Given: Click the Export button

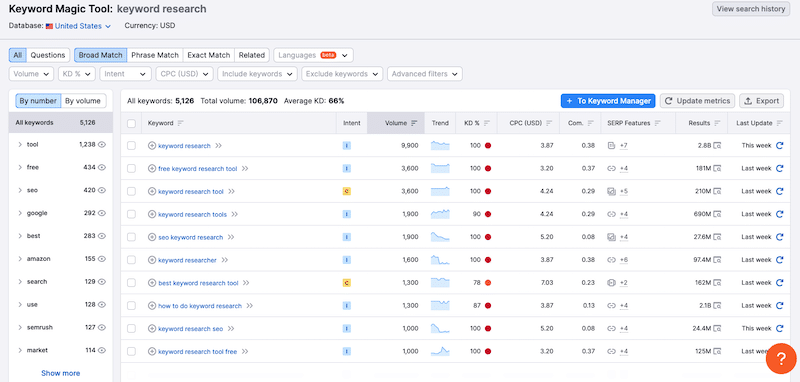Looking at the screenshot, I should click(x=762, y=101).
